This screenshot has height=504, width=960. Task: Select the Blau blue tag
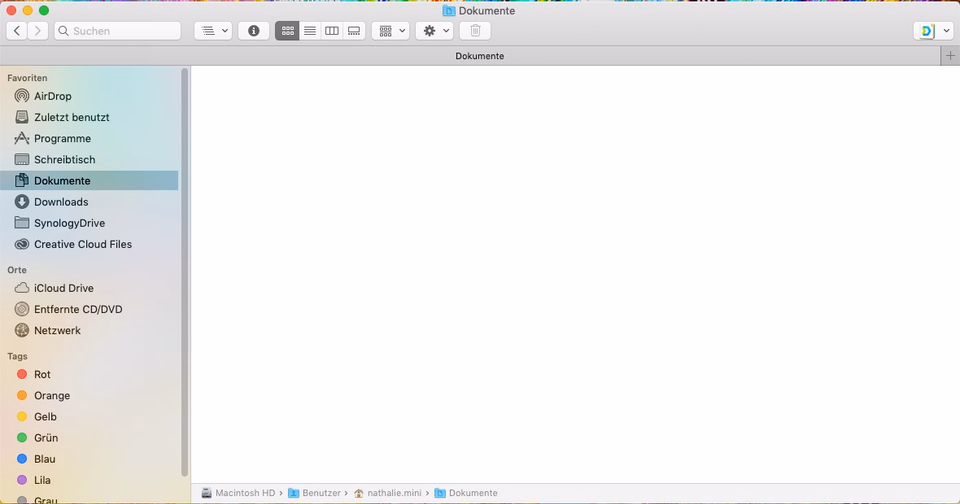pyautogui.click(x=89, y=459)
